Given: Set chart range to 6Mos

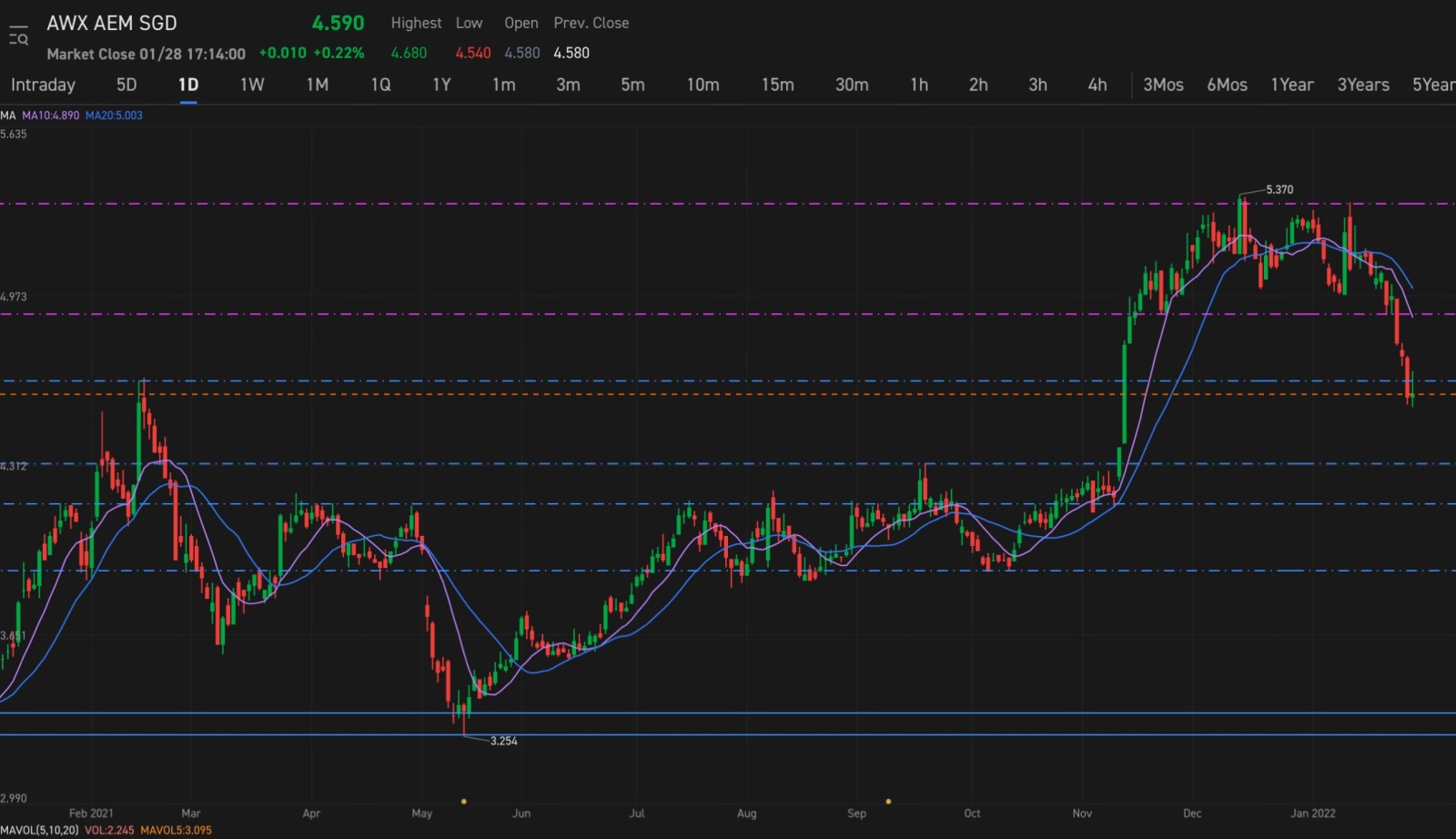Looking at the screenshot, I should [1227, 85].
